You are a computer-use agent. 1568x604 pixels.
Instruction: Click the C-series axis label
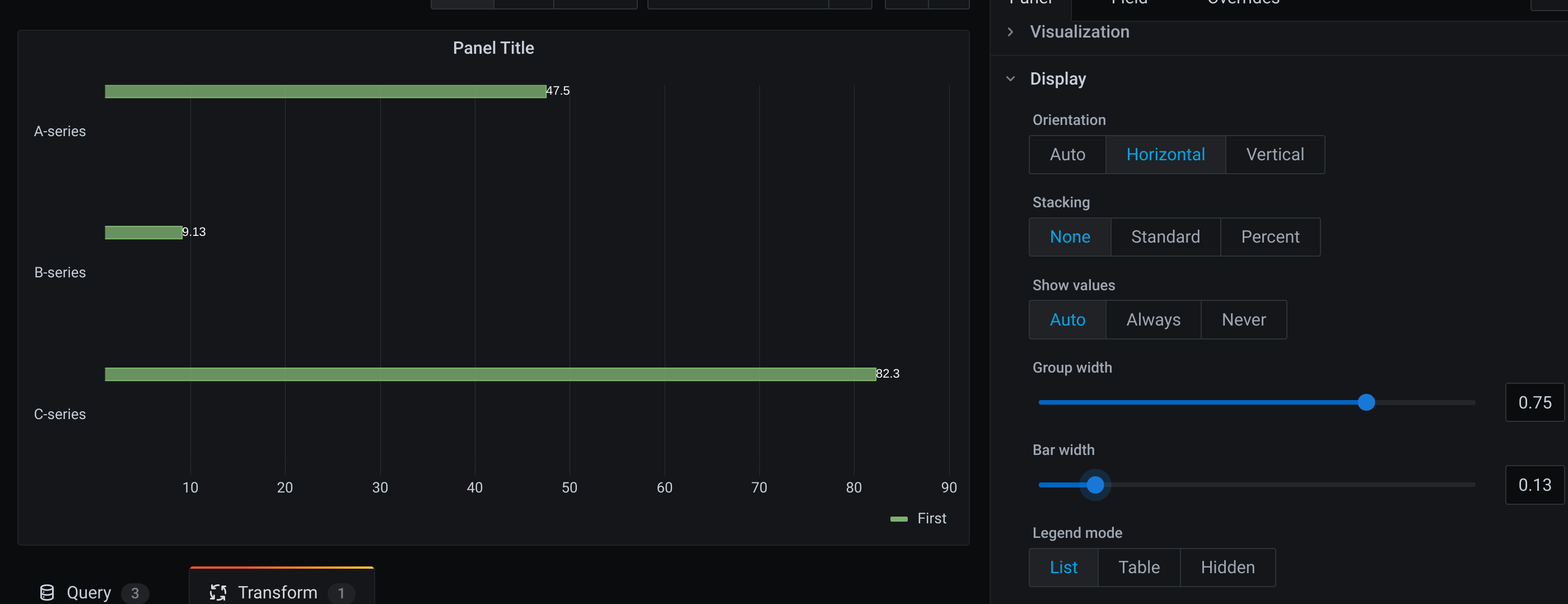[60, 415]
